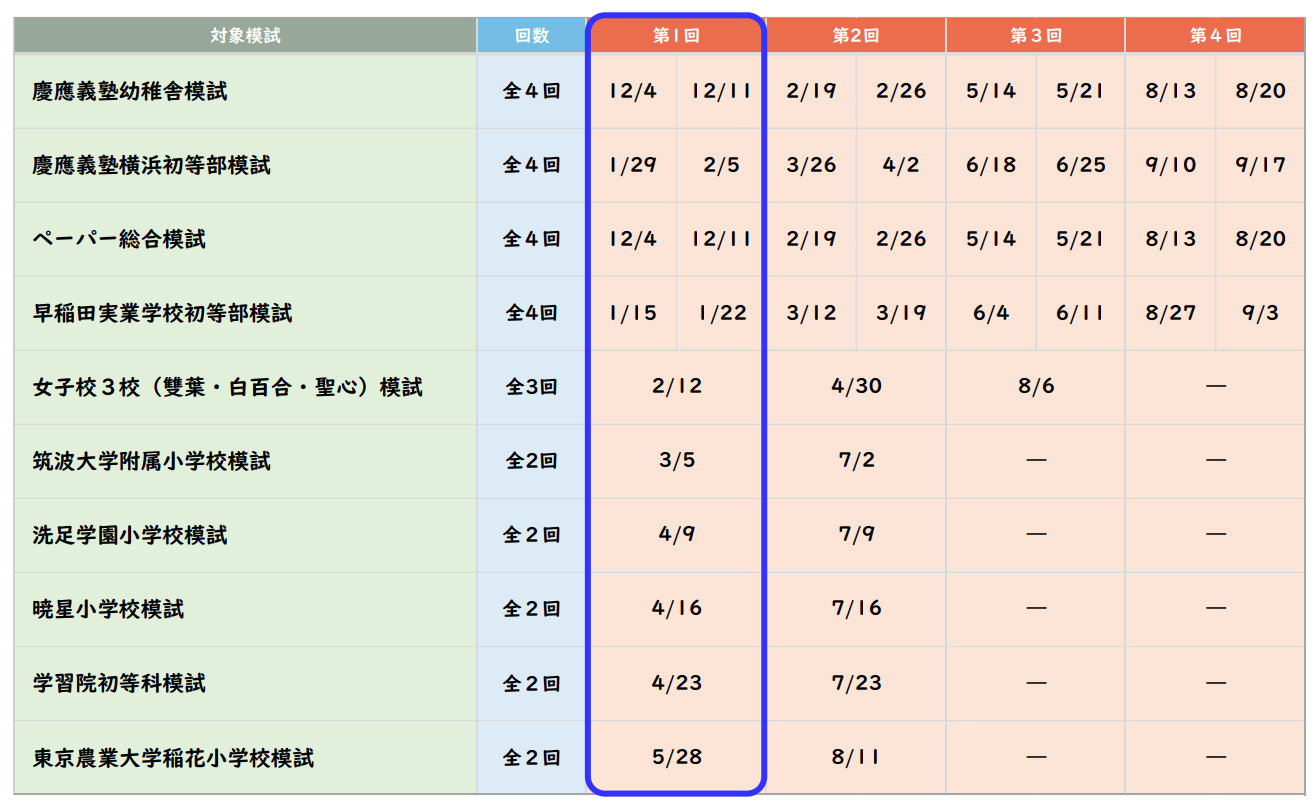Click the 早稲田実業学校初等部模試 row name

162,313
